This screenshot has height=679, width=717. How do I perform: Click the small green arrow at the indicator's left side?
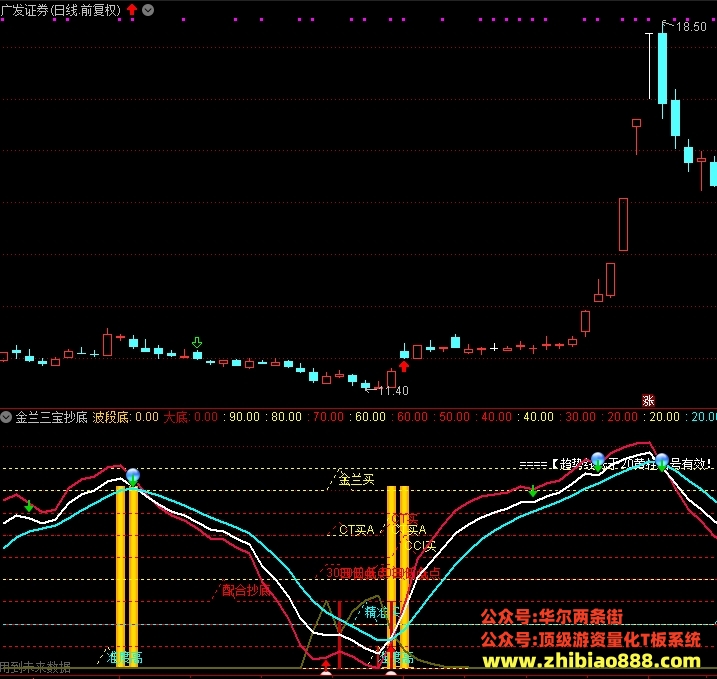[29, 506]
